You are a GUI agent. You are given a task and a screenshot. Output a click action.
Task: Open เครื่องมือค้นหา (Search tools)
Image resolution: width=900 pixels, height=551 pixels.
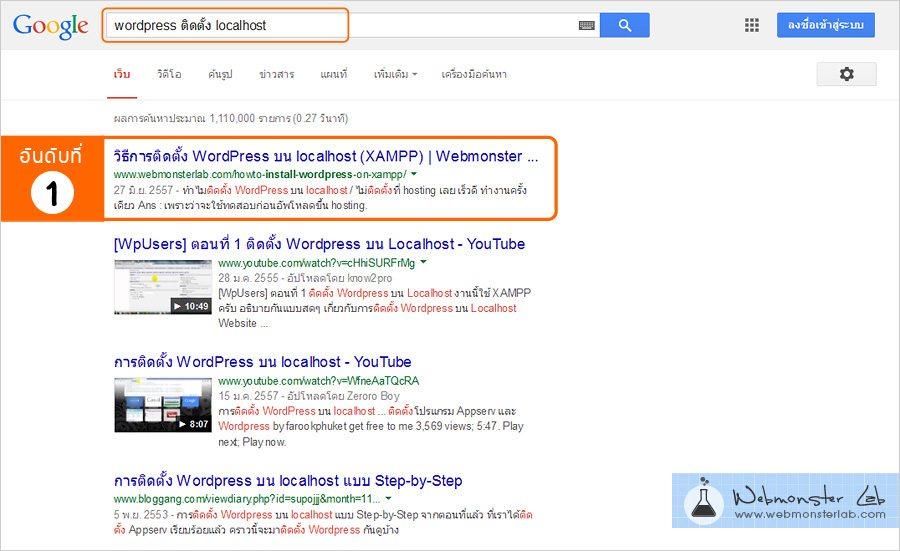point(474,75)
